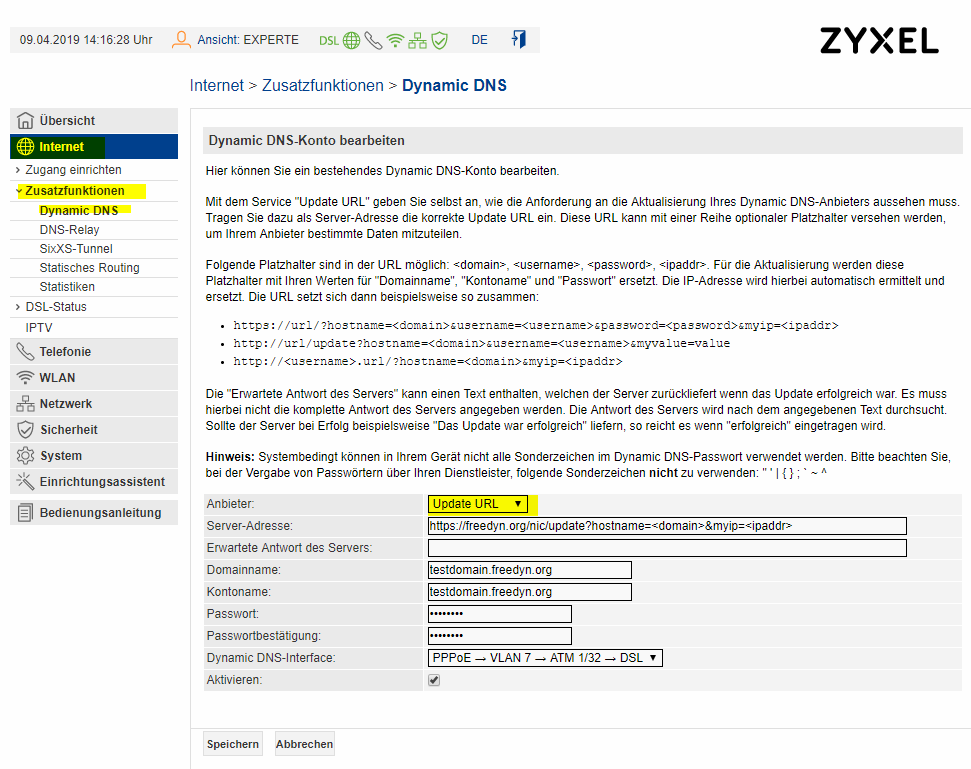Open the Telefonie menu section

click(65, 352)
